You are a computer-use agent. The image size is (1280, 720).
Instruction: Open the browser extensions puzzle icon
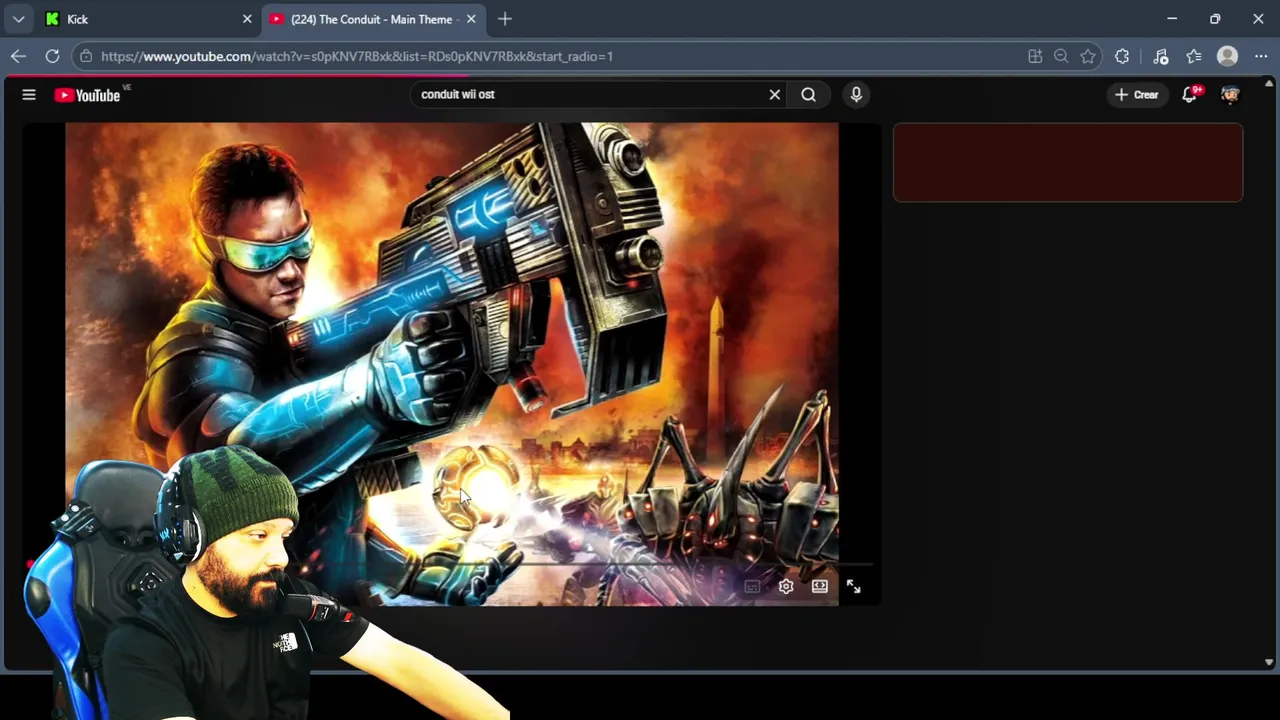[x=1122, y=56]
